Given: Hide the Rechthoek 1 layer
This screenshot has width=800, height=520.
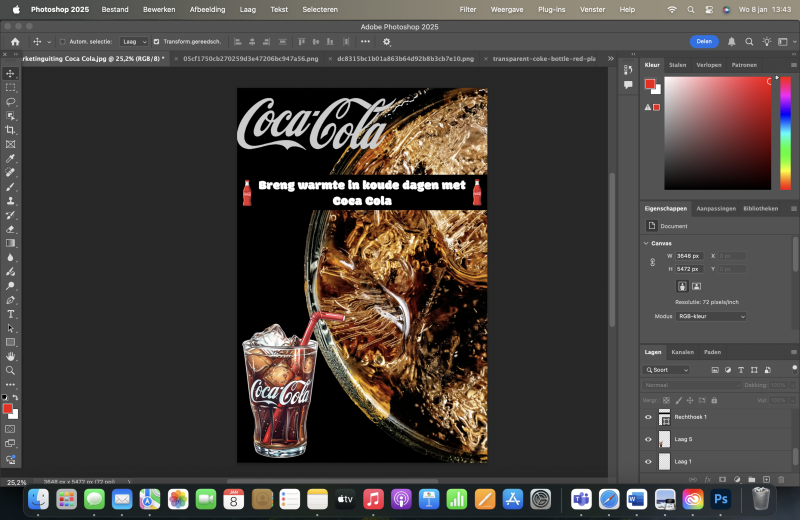Looking at the screenshot, I should [x=648, y=417].
